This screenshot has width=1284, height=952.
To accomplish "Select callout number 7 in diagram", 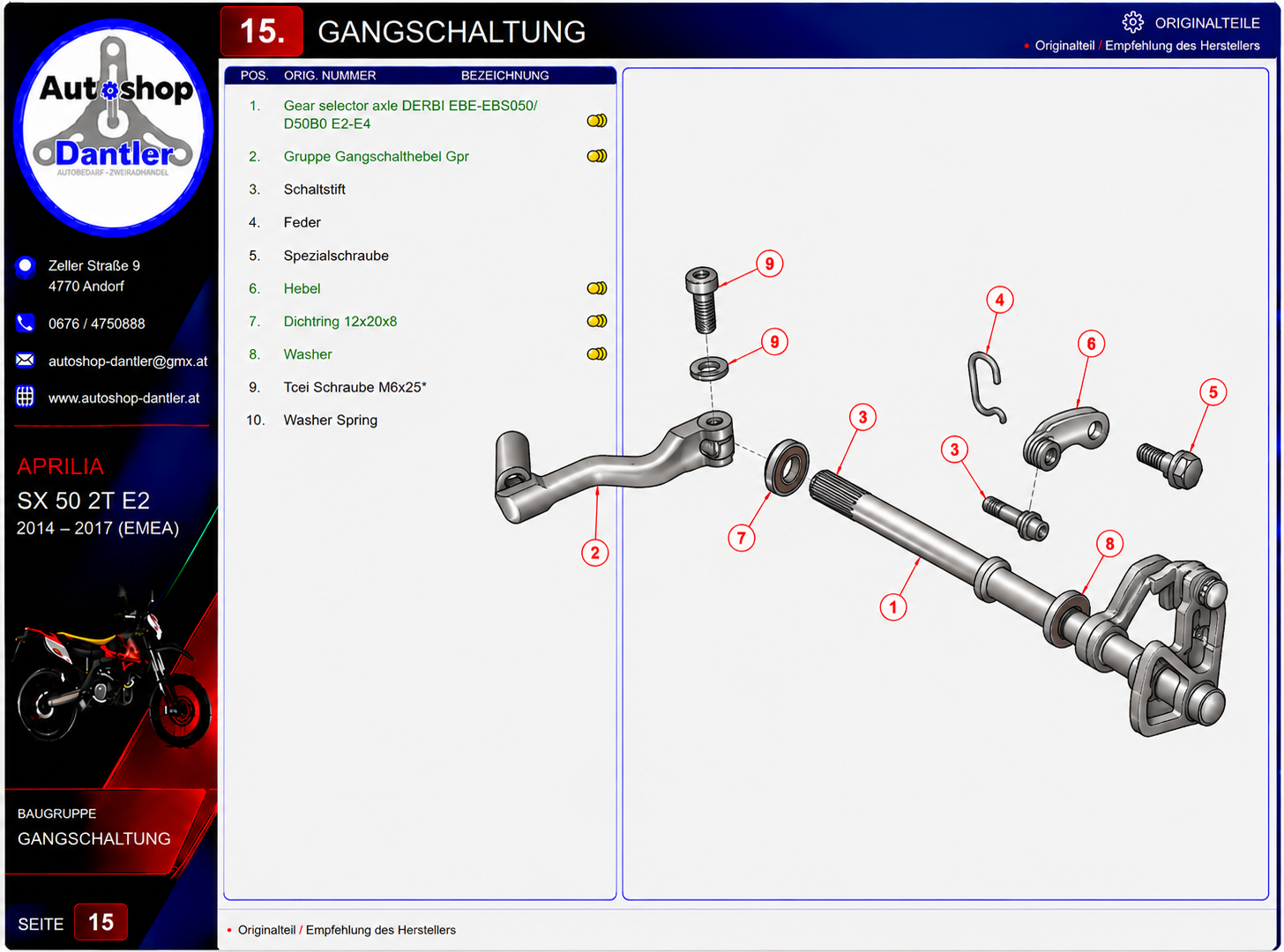I will click(x=742, y=538).
